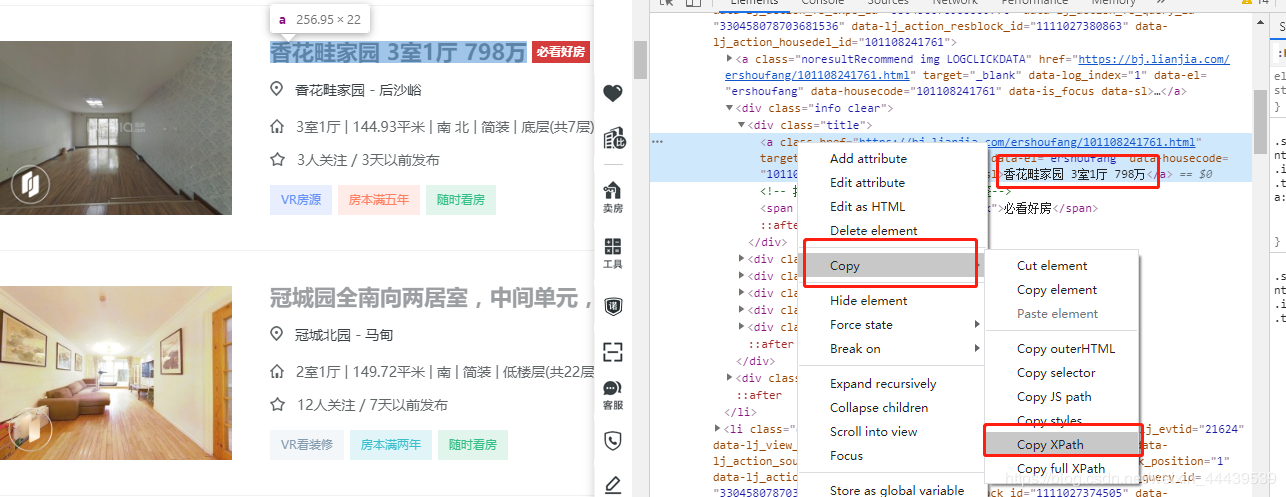Select Copy selector
The width and height of the screenshot is (1286, 497).
coord(1056,372)
